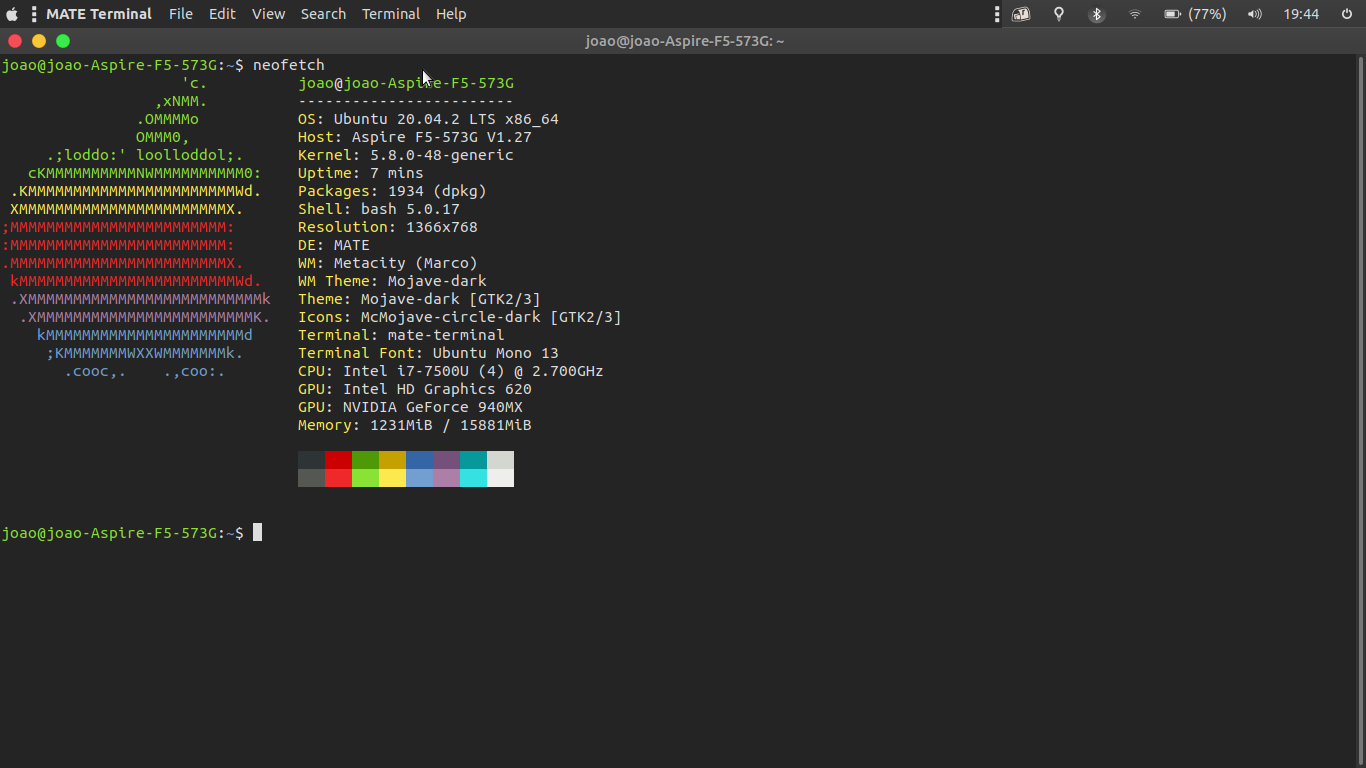Click the bright red color block
Image resolution: width=1366 pixels, height=768 pixels.
[338, 478]
